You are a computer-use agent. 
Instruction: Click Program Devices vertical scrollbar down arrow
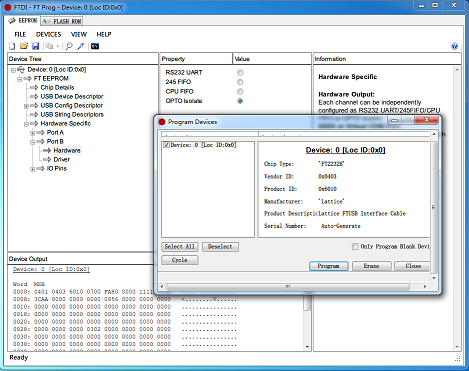tap(434, 278)
